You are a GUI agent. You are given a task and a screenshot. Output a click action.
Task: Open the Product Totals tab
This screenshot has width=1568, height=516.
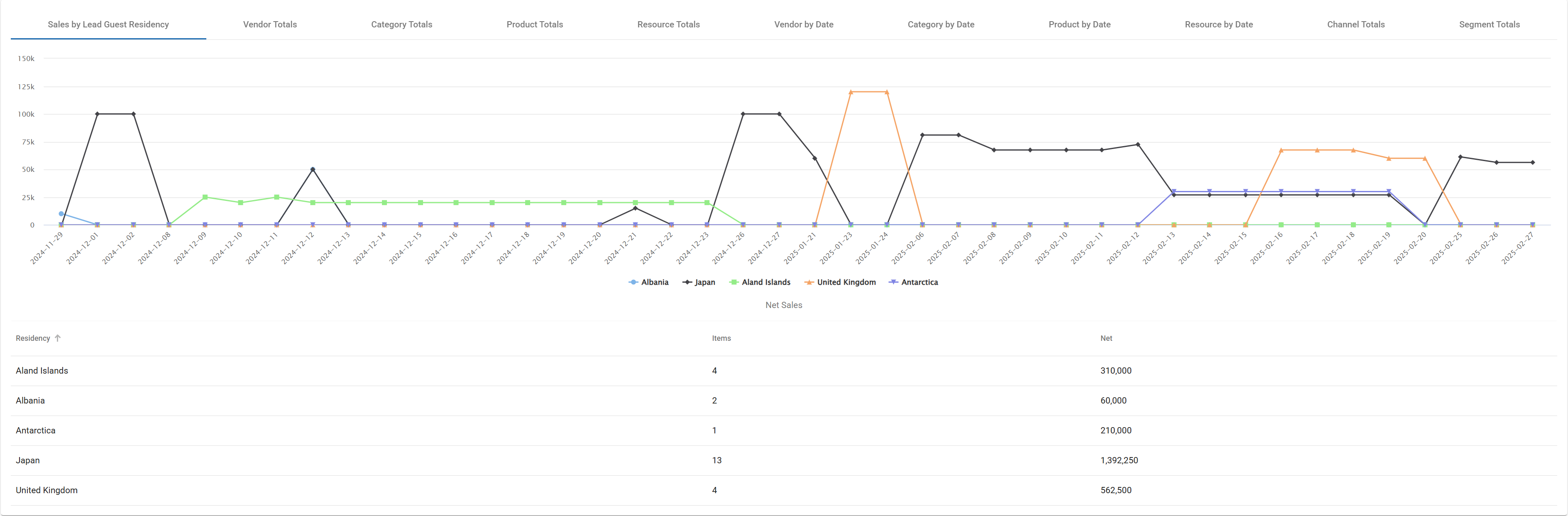pyautogui.click(x=534, y=24)
